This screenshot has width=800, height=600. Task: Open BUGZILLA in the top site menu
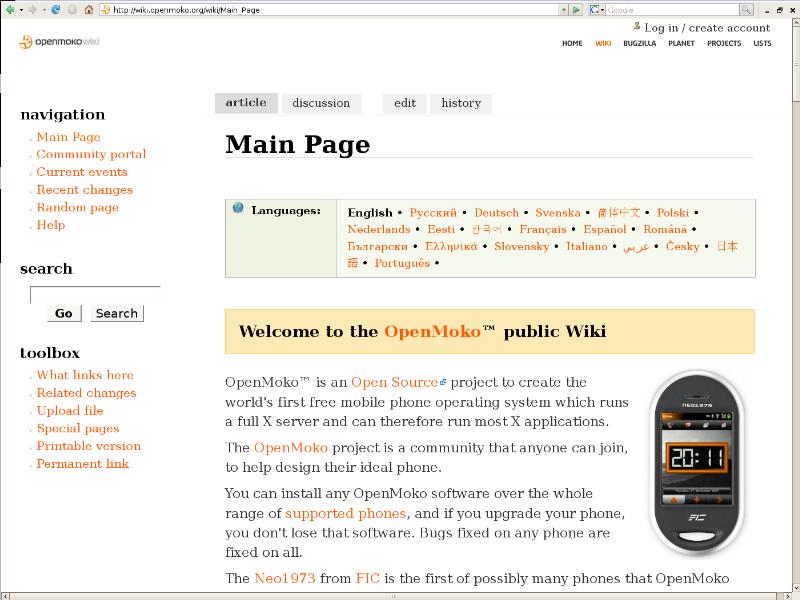click(x=639, y=43)
